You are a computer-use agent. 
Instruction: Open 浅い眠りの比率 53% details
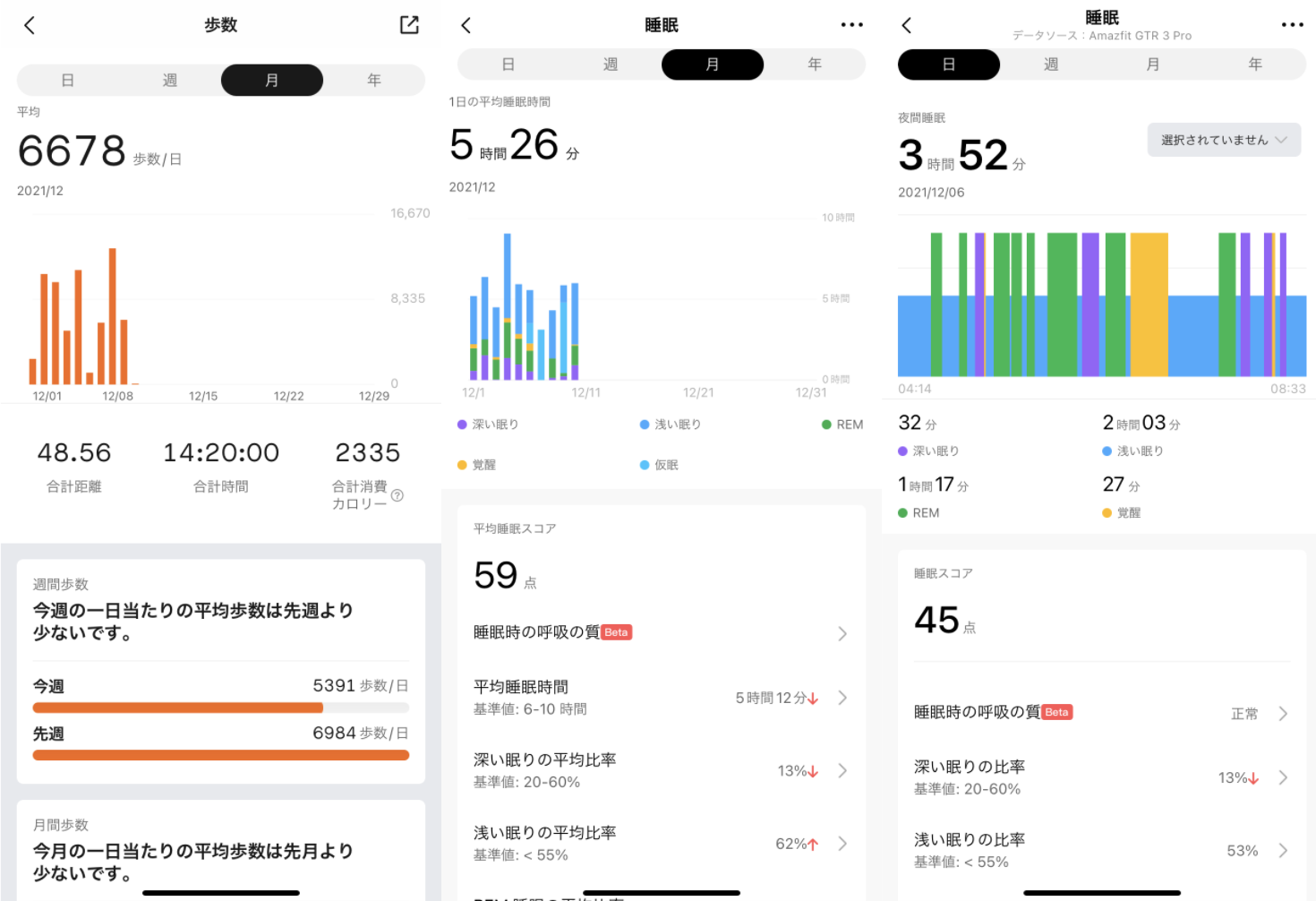tap(1101, 851)
